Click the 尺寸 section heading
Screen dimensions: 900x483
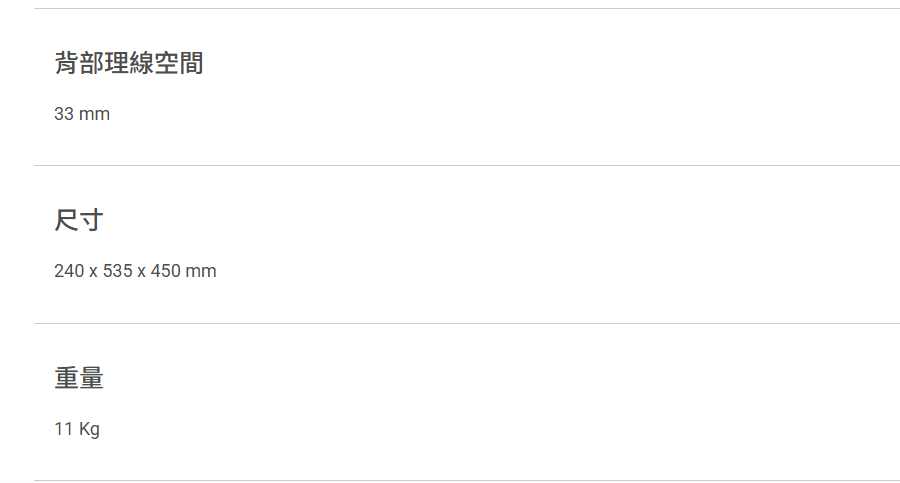(x=79, y=220)
